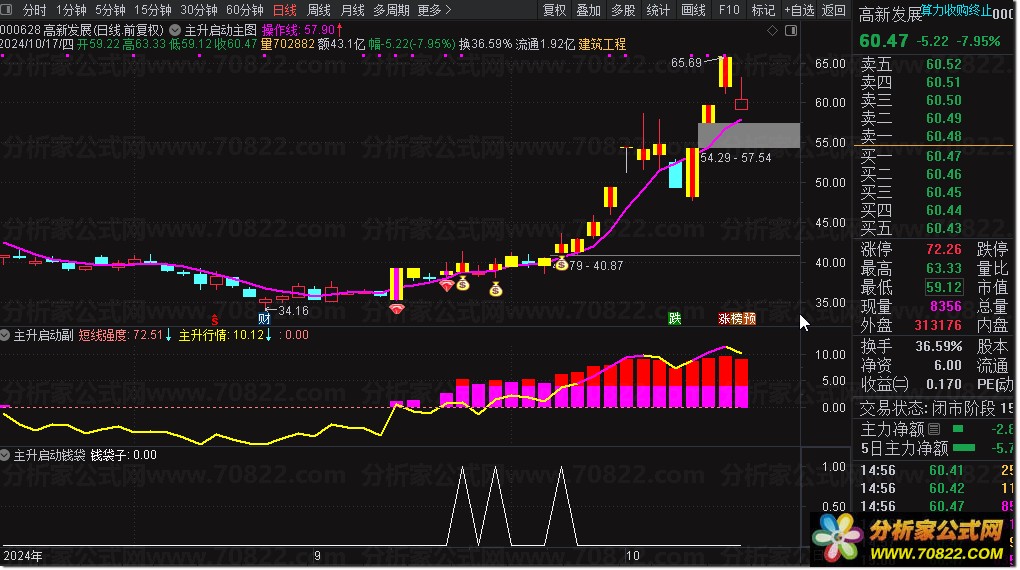
Task: Click the 涨榜预 marker badge
Action: pos(737,318)
